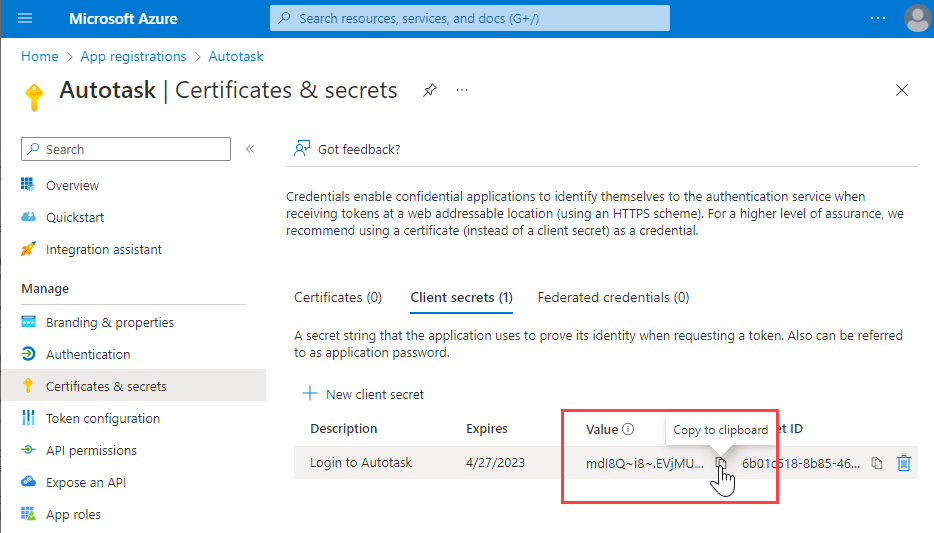The image size is (934, 533).
Task: Click the App roles icon
Action: point(28,513)
